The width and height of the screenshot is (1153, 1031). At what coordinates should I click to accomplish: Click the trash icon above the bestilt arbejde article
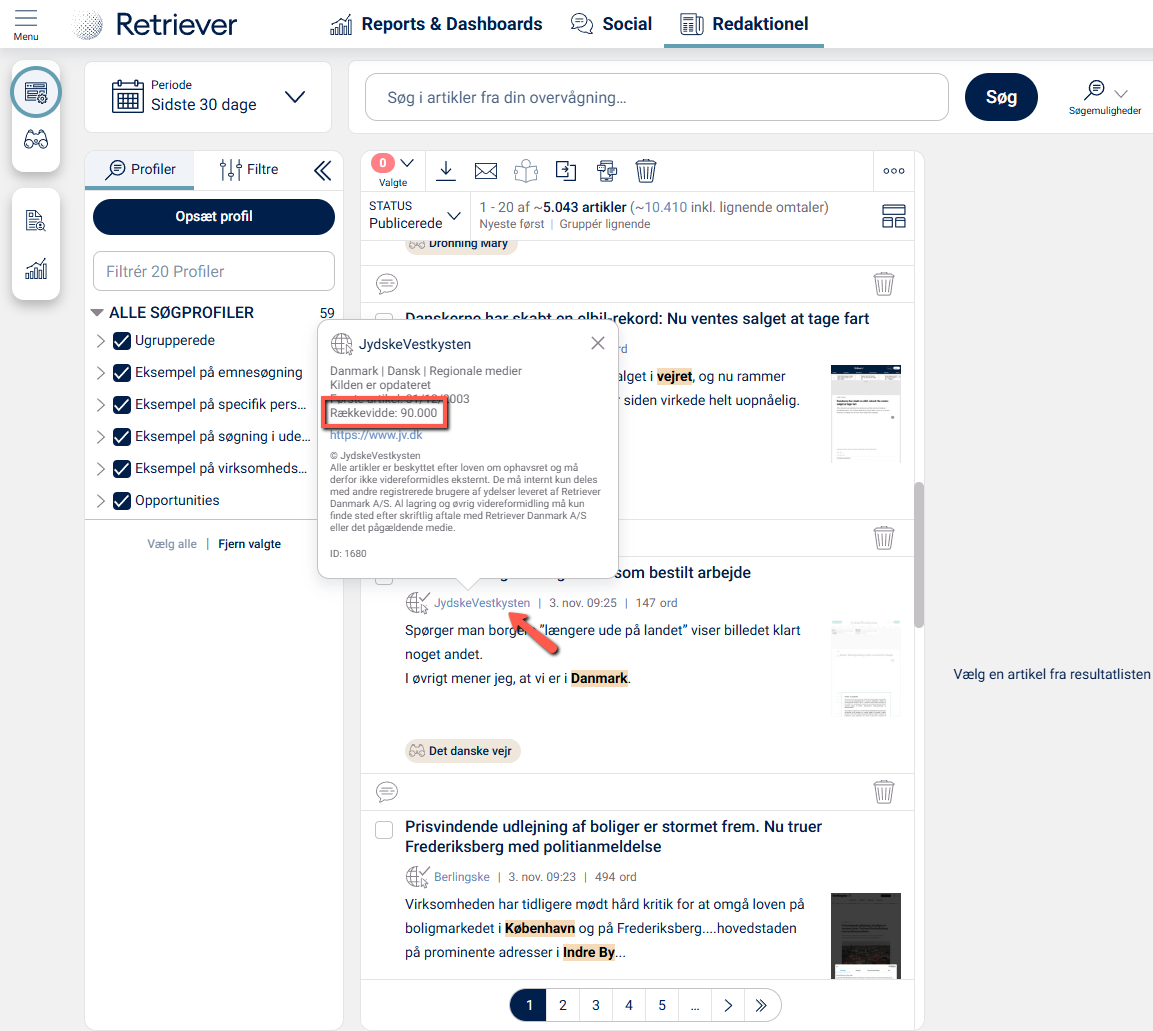click(883, 538)
